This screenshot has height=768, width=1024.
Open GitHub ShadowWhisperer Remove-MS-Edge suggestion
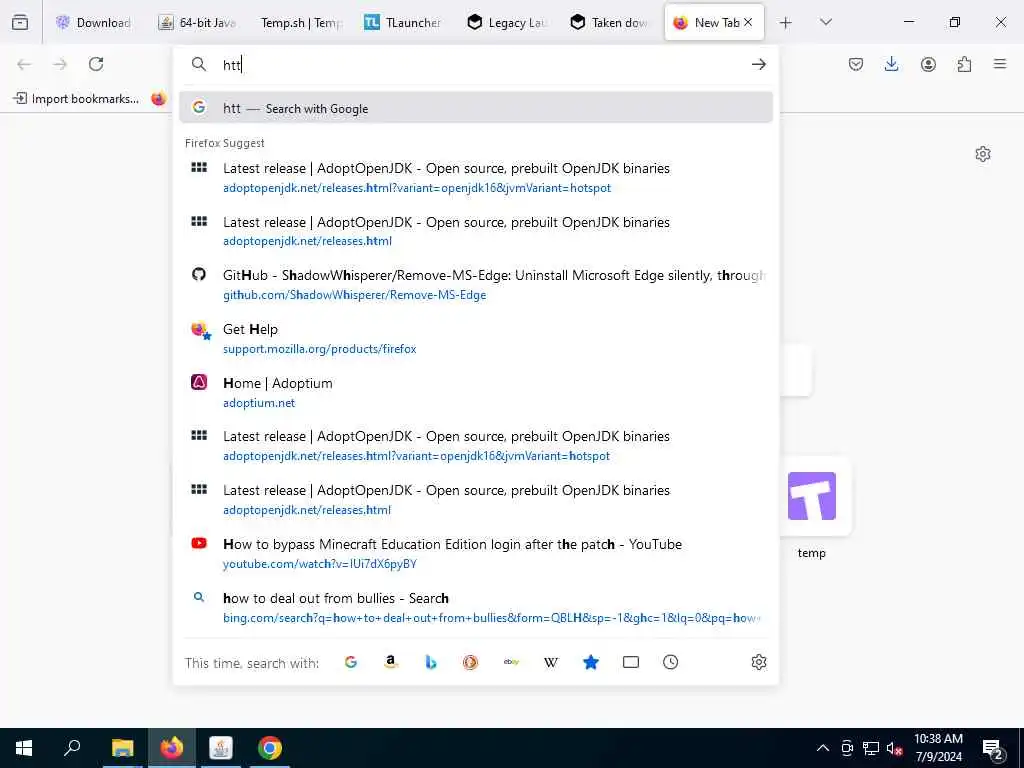tap(475, 285)
